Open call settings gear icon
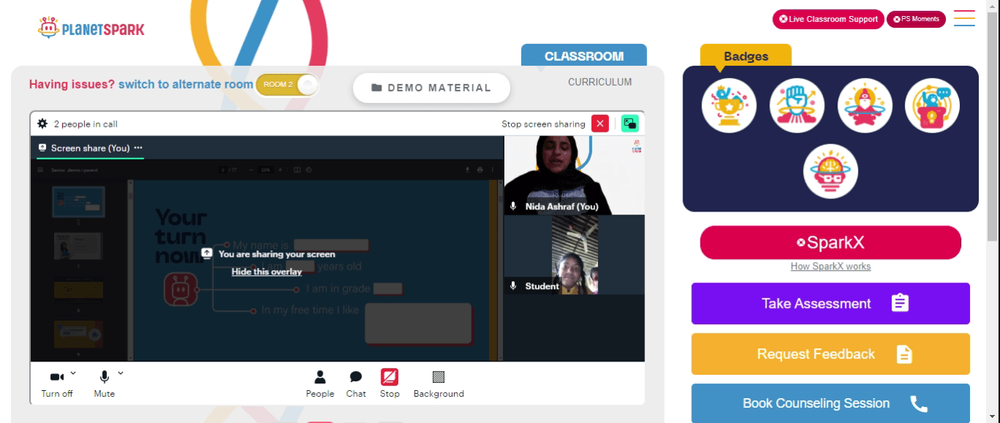This screenshot has width=1000, height=423. pyautogui.click(x=43, y=124)
